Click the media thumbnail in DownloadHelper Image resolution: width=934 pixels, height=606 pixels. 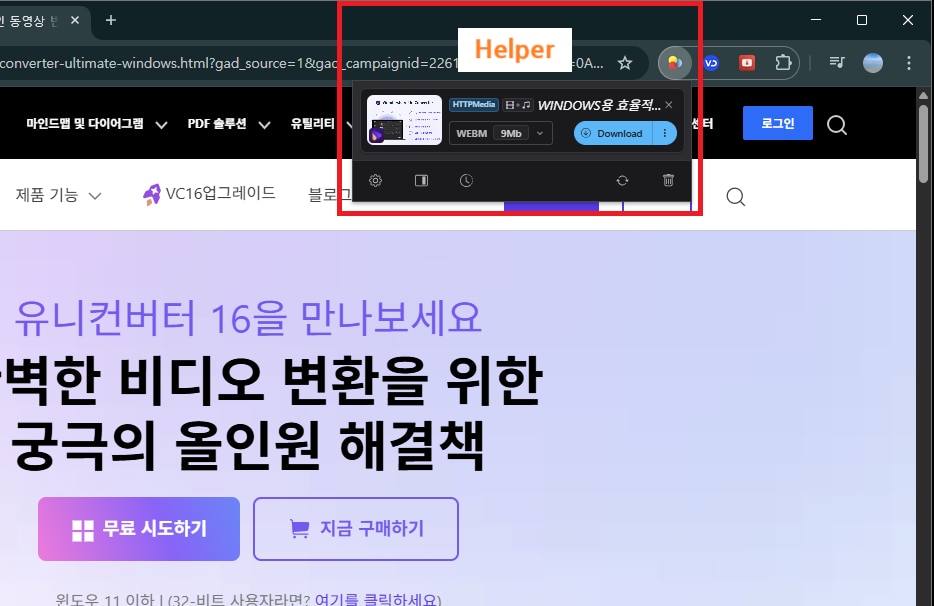404,120
